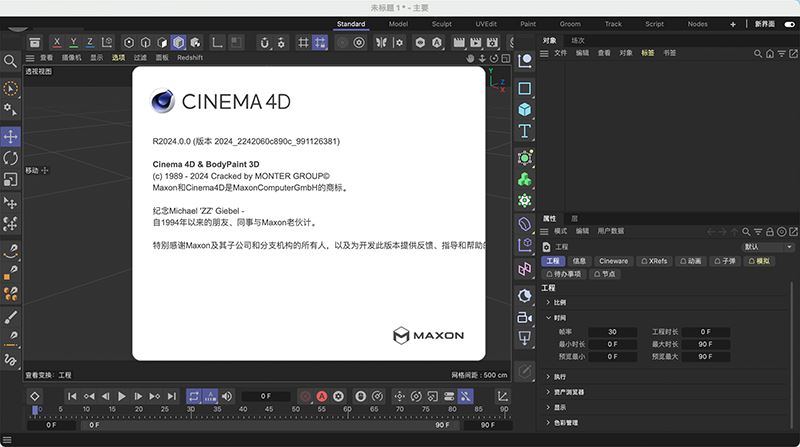Collapse the 时间 section
Viewport: 800px width, 447px height.
560,317
